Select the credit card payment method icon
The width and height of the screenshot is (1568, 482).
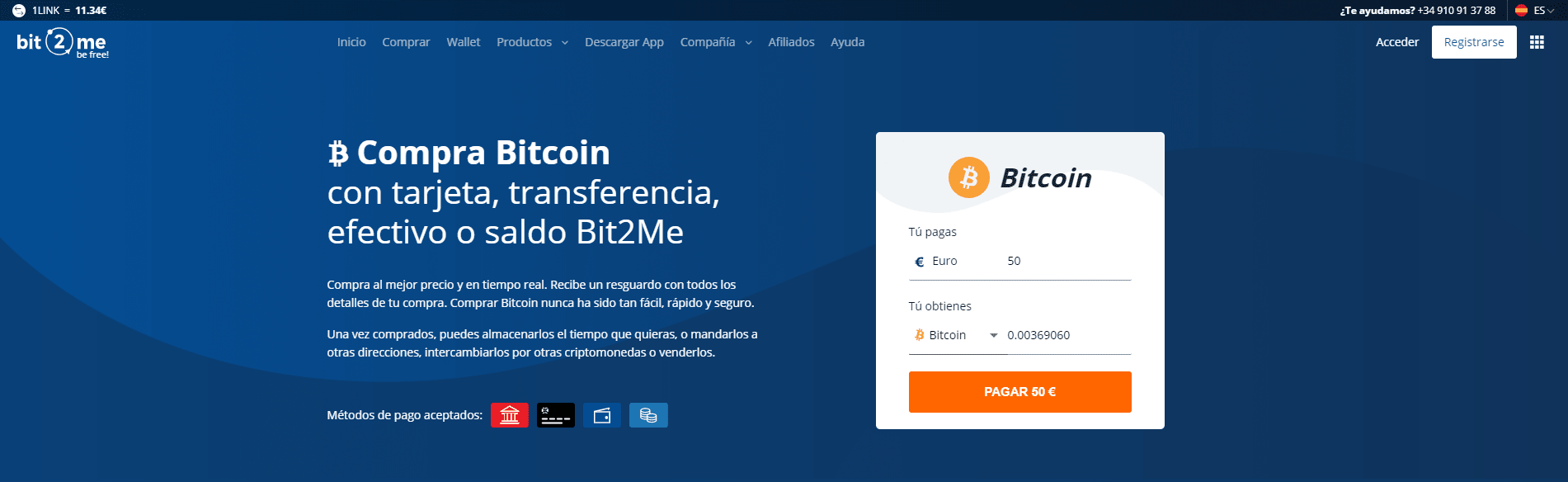click(x=556, y=415)
